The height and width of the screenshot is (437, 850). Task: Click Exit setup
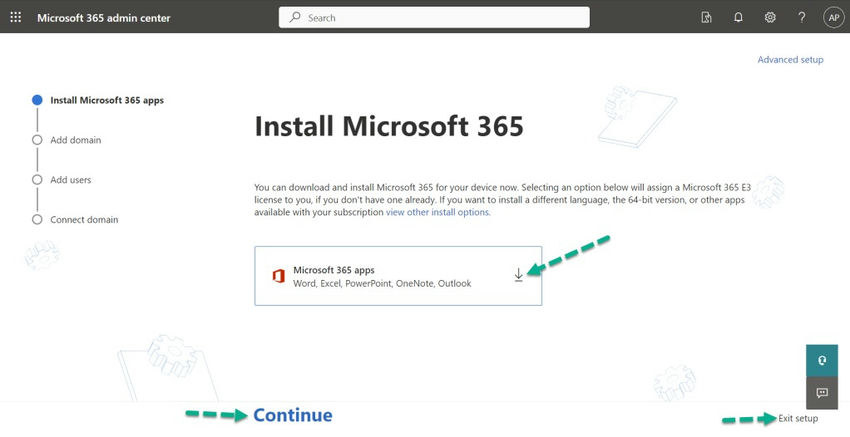pos(798,419)
